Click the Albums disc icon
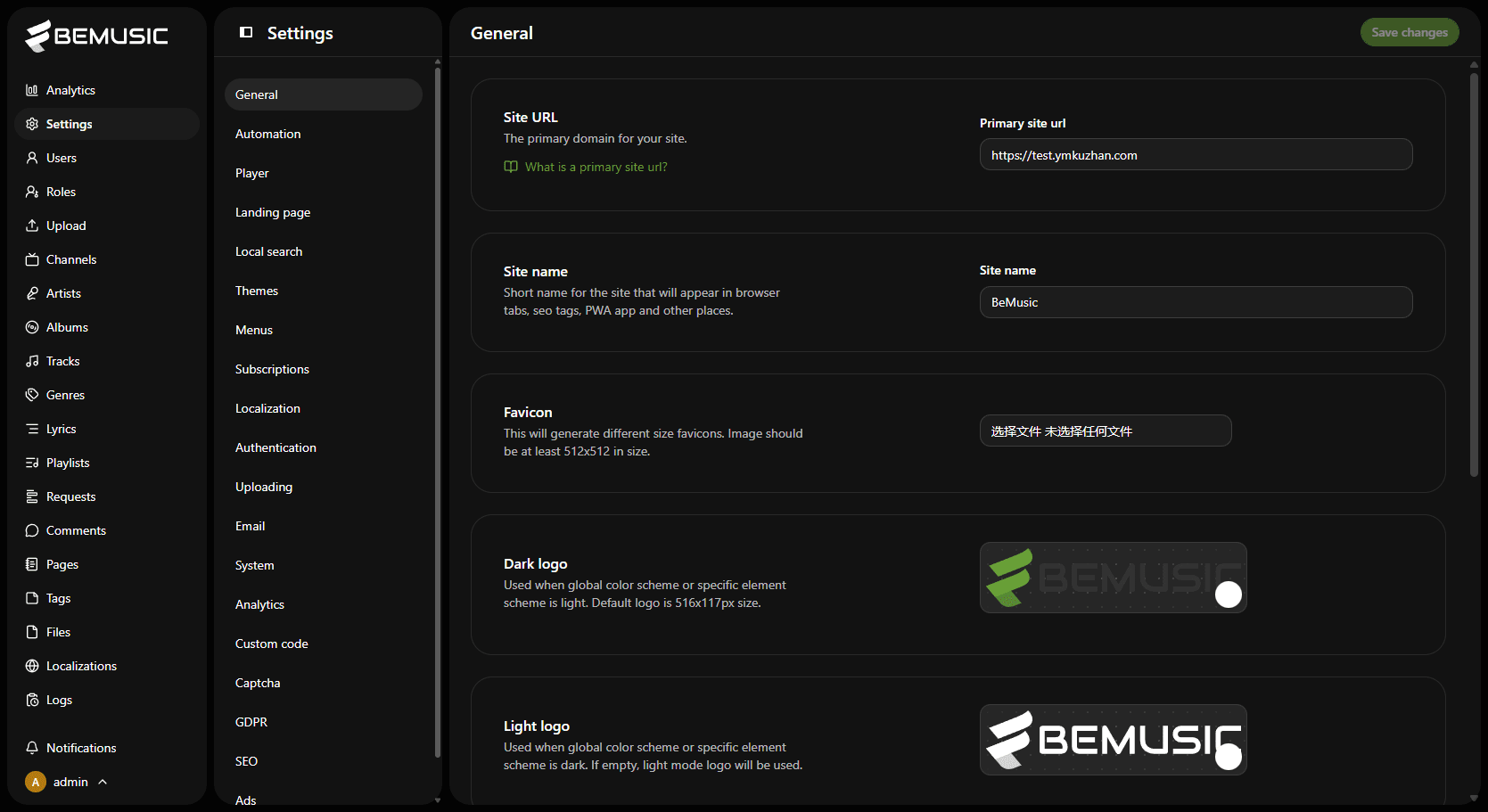Screen dimensions: 1488x812 [x=32, y=327]
